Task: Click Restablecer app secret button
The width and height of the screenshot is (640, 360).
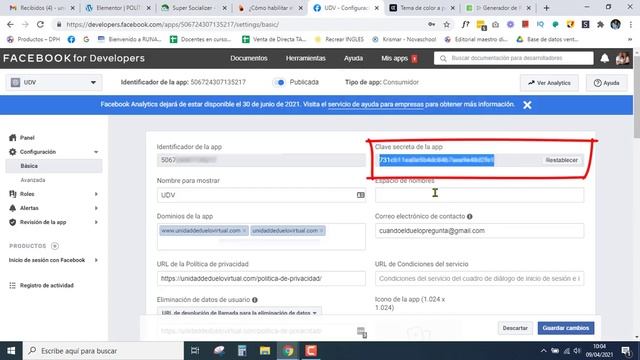Action: click(562, 160)
